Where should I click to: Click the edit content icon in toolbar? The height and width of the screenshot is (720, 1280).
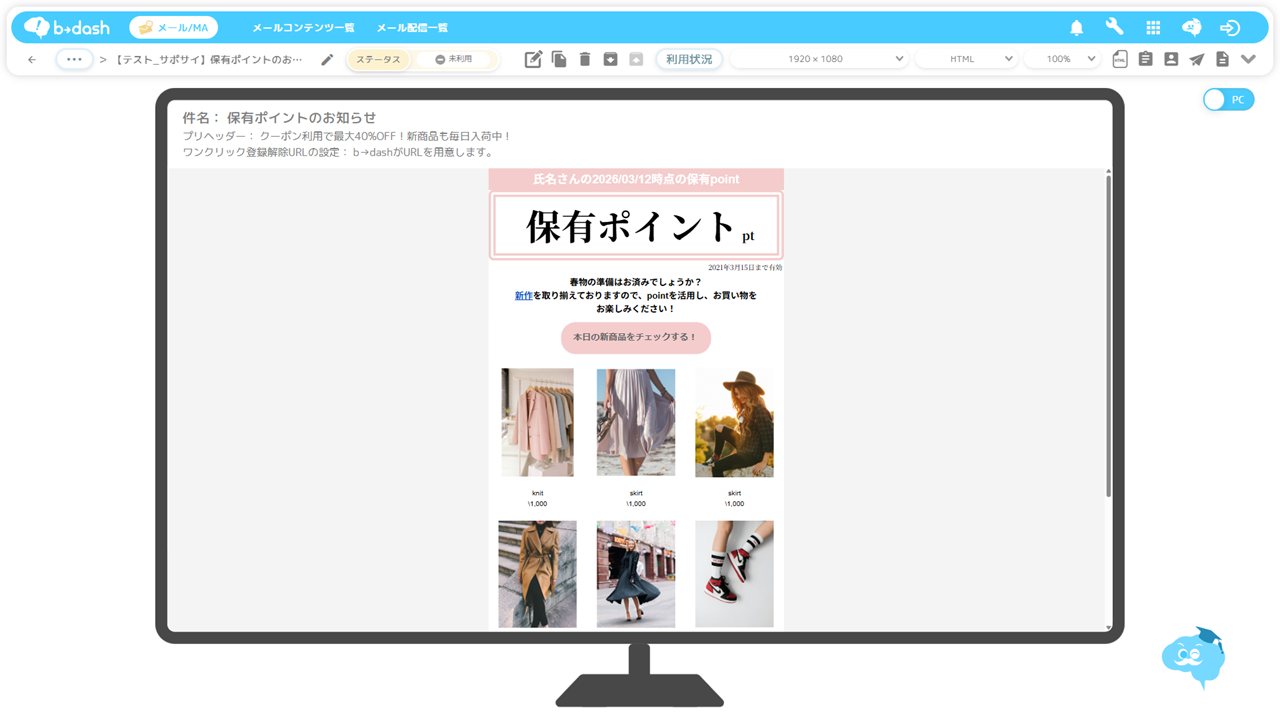[533, 60]
